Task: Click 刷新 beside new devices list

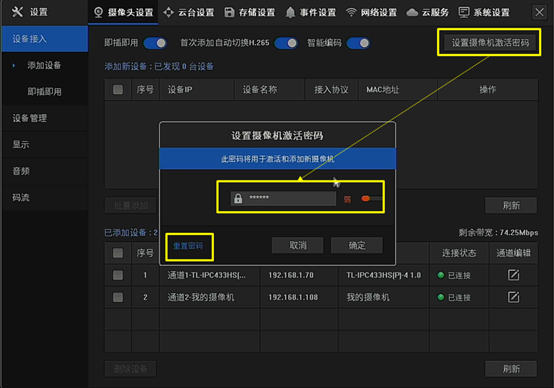Action: [x=511, y=205]
